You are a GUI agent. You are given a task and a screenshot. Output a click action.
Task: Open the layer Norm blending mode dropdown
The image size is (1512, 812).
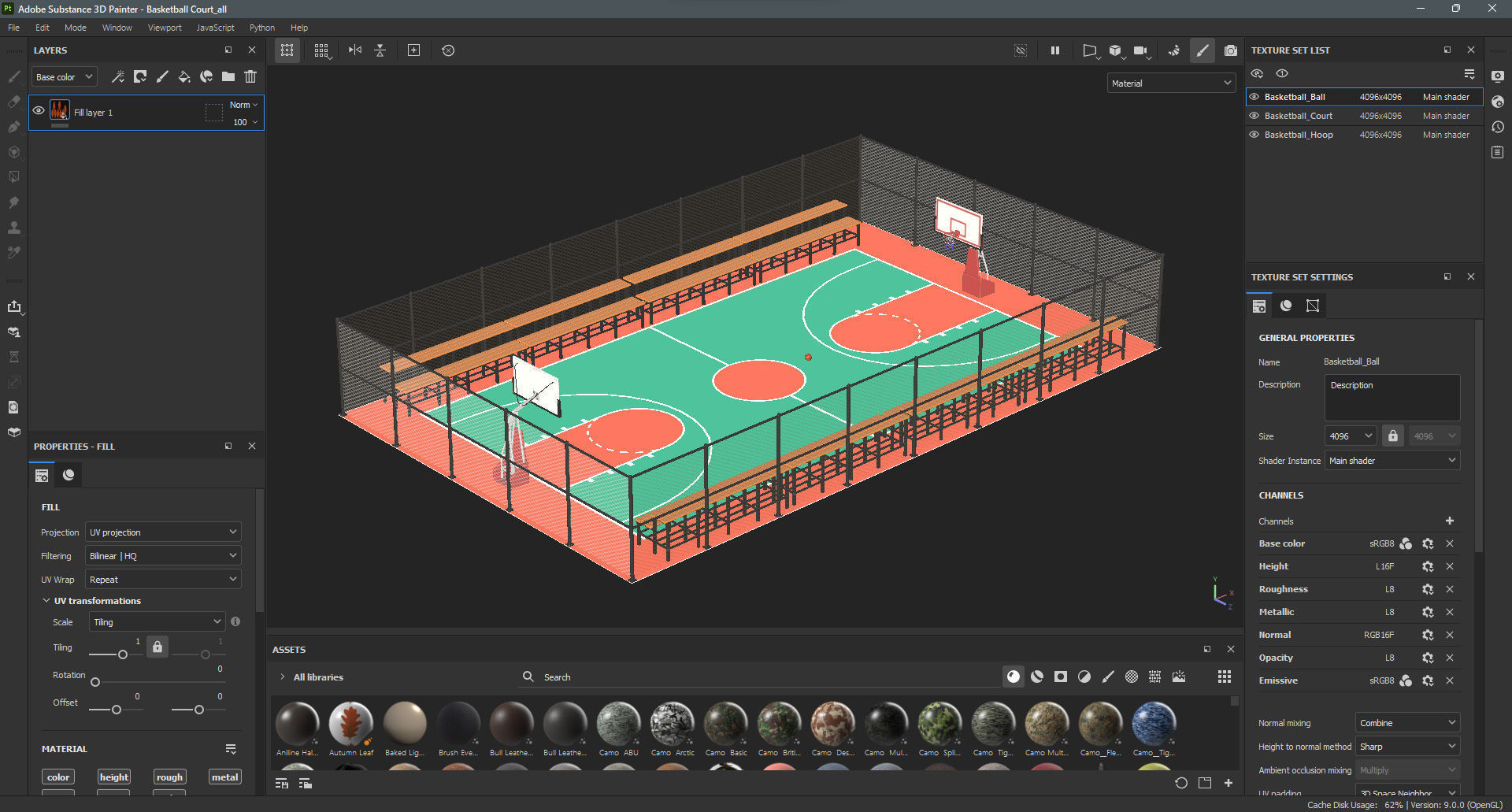[243, 105]
